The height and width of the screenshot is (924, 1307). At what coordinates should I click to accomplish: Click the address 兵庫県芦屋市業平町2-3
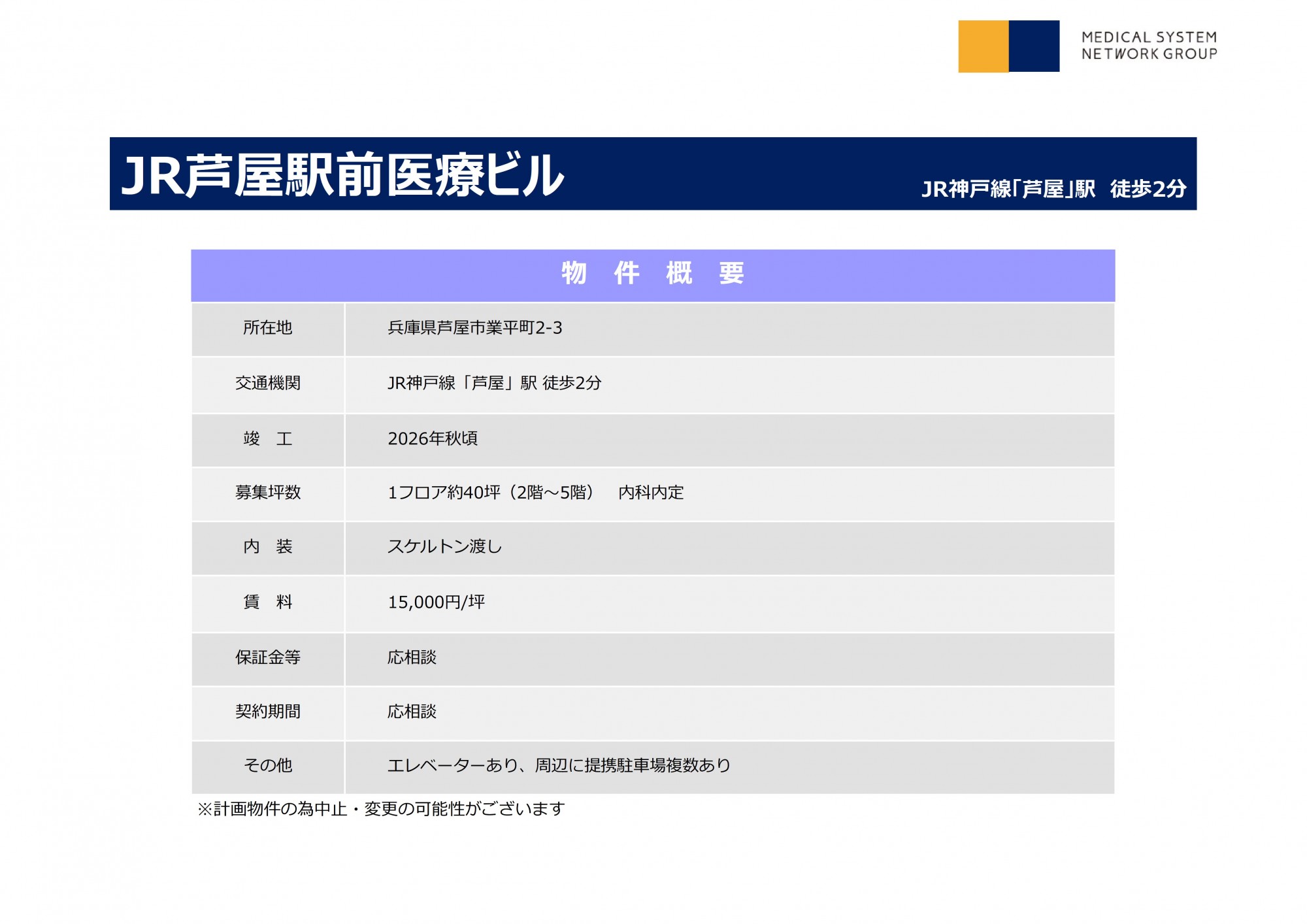pos(474,328)
